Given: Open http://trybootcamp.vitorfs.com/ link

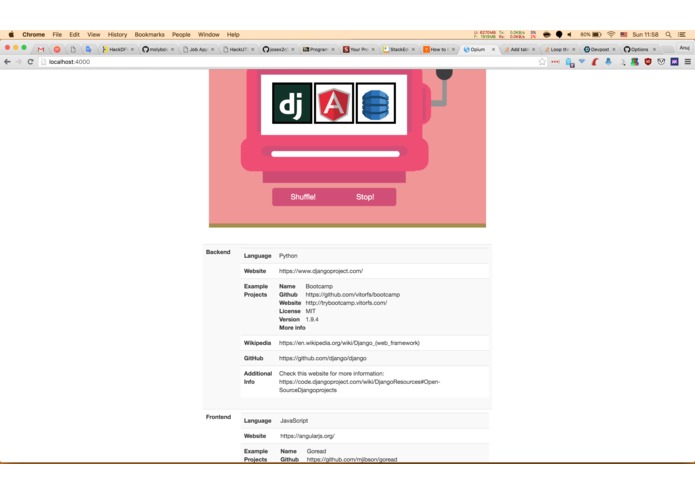Looking at the screenshot, I should [346, 303].
